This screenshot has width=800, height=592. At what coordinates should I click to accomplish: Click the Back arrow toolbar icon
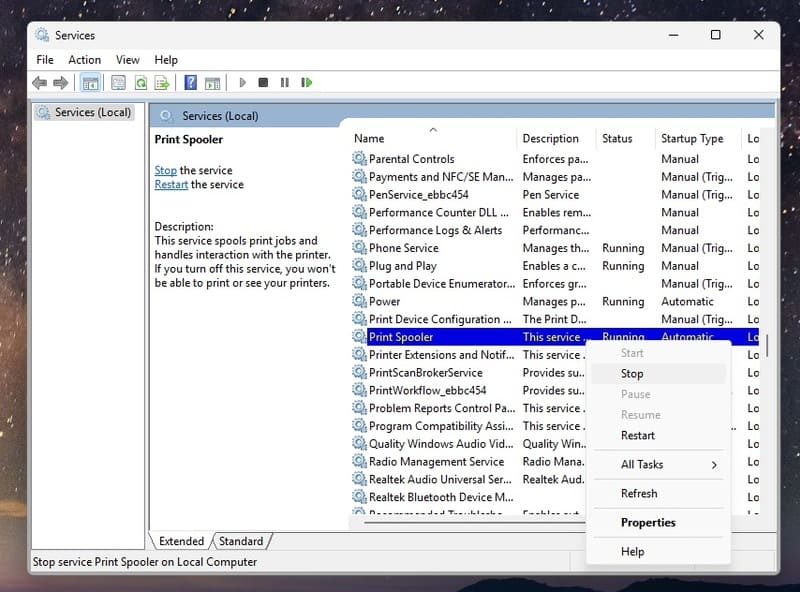pos(39,83)
